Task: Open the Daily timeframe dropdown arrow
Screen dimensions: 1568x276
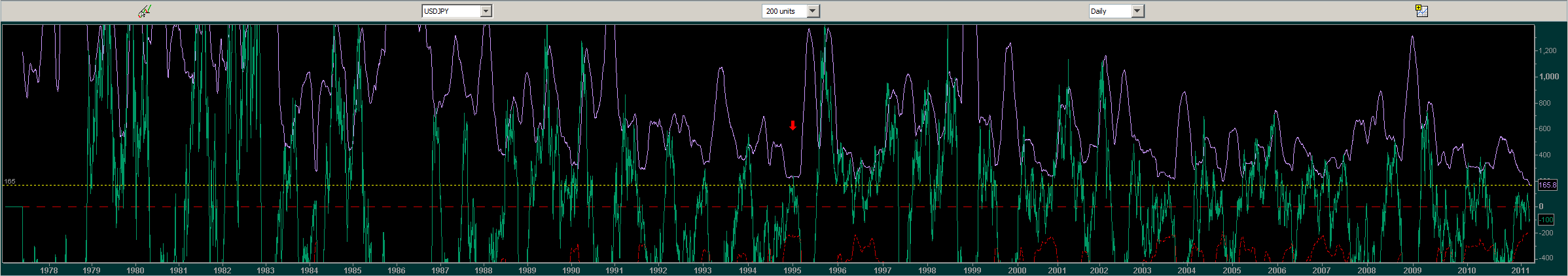Action: (1137, 11)
